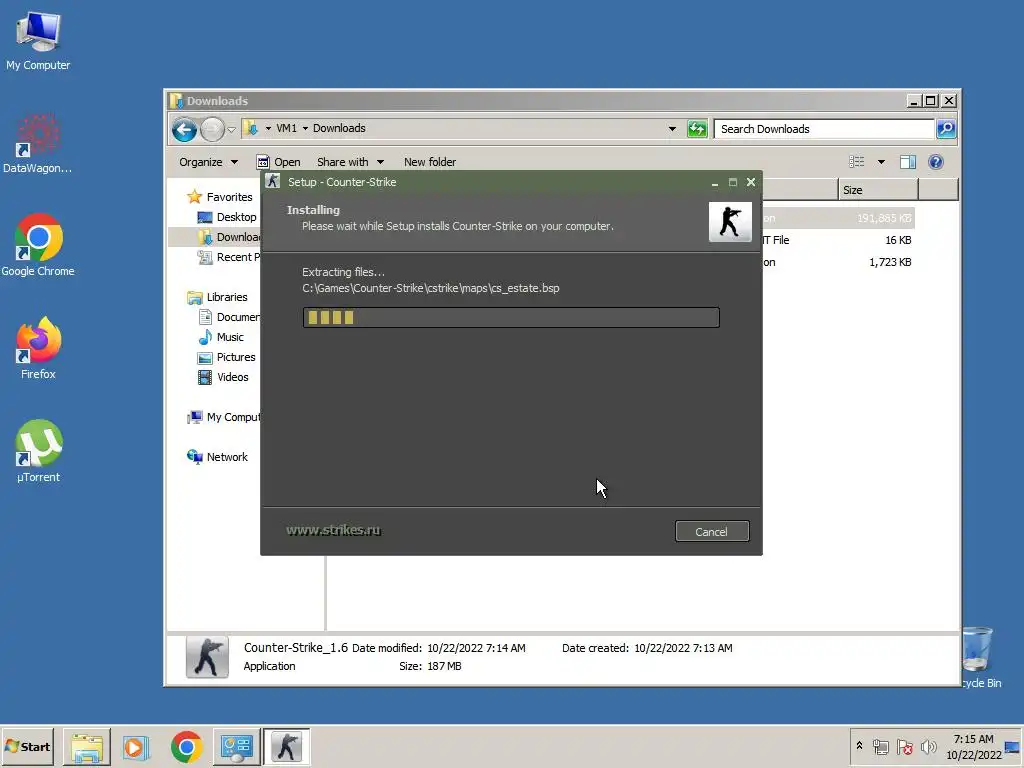
Task: Cancel the Counter-Strike installation
Action: [712, 532]
